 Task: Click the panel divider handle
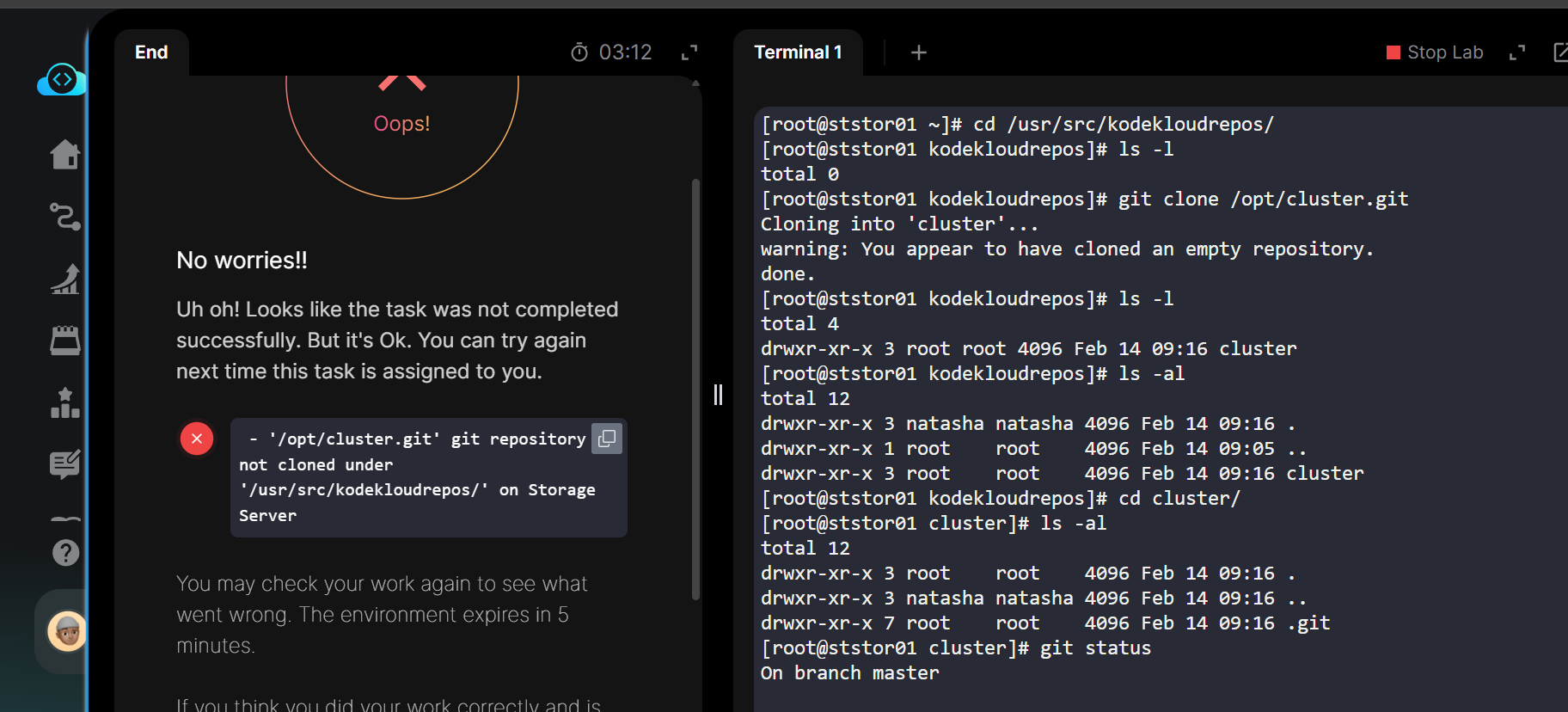pos(718,395)
